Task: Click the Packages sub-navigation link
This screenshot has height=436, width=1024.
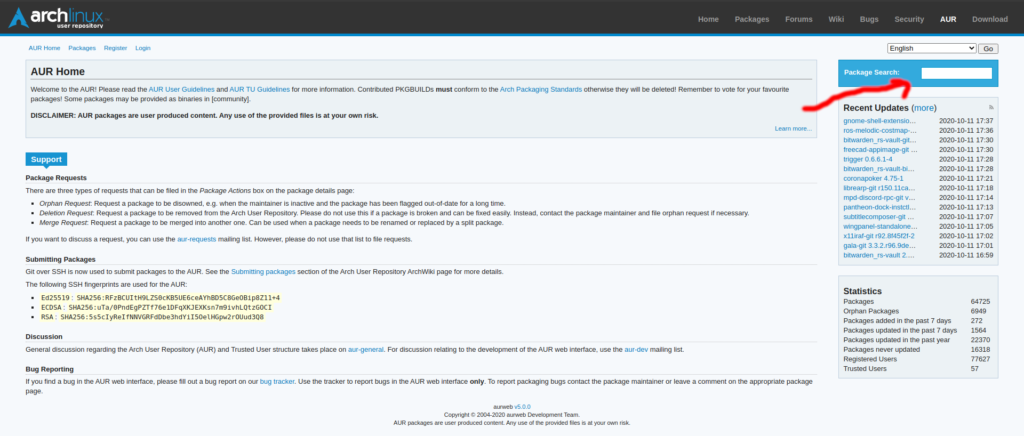Action: (82, 48)
